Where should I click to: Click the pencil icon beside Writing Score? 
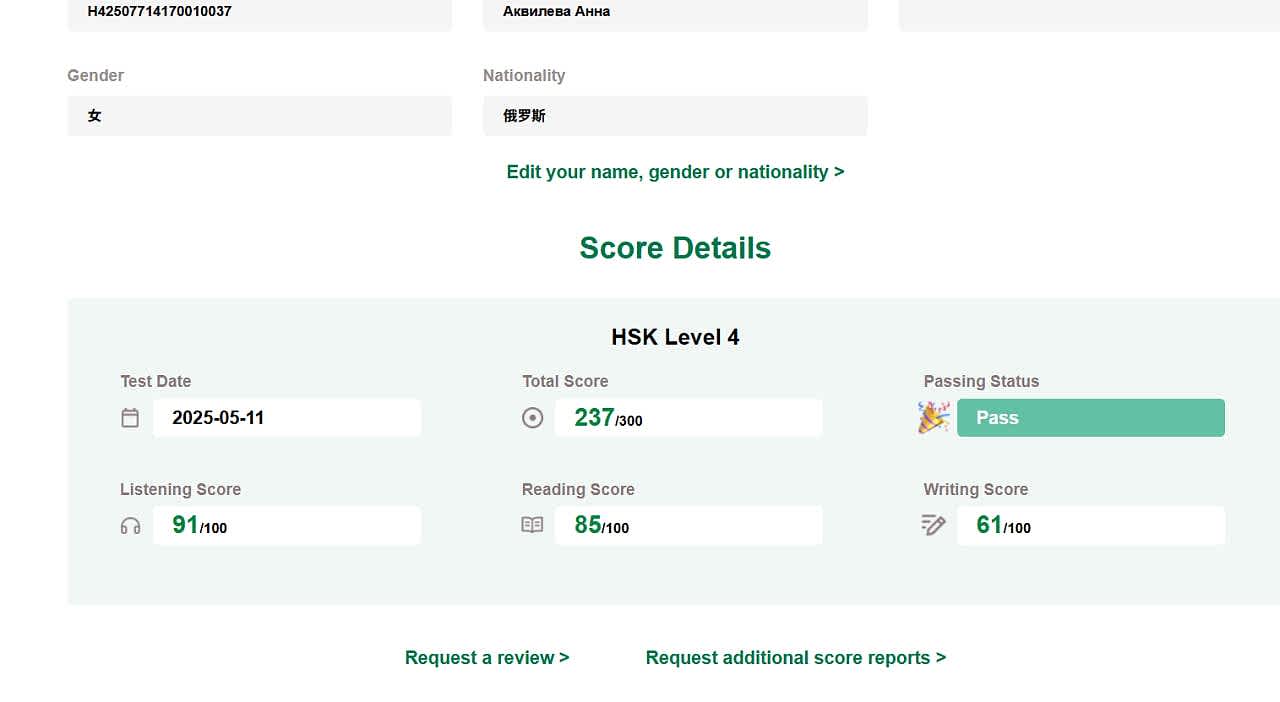point(933,525)
